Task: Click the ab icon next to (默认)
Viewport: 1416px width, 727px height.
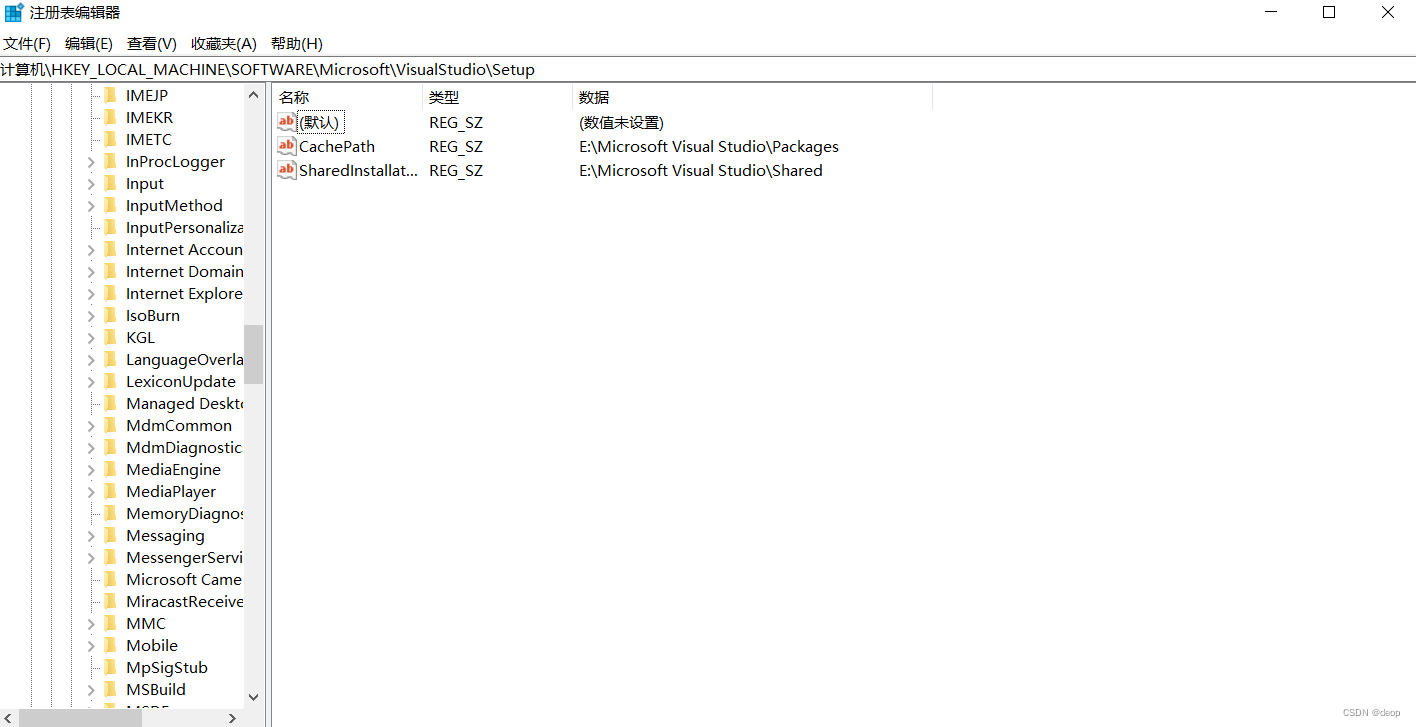Action: point(286,122)
